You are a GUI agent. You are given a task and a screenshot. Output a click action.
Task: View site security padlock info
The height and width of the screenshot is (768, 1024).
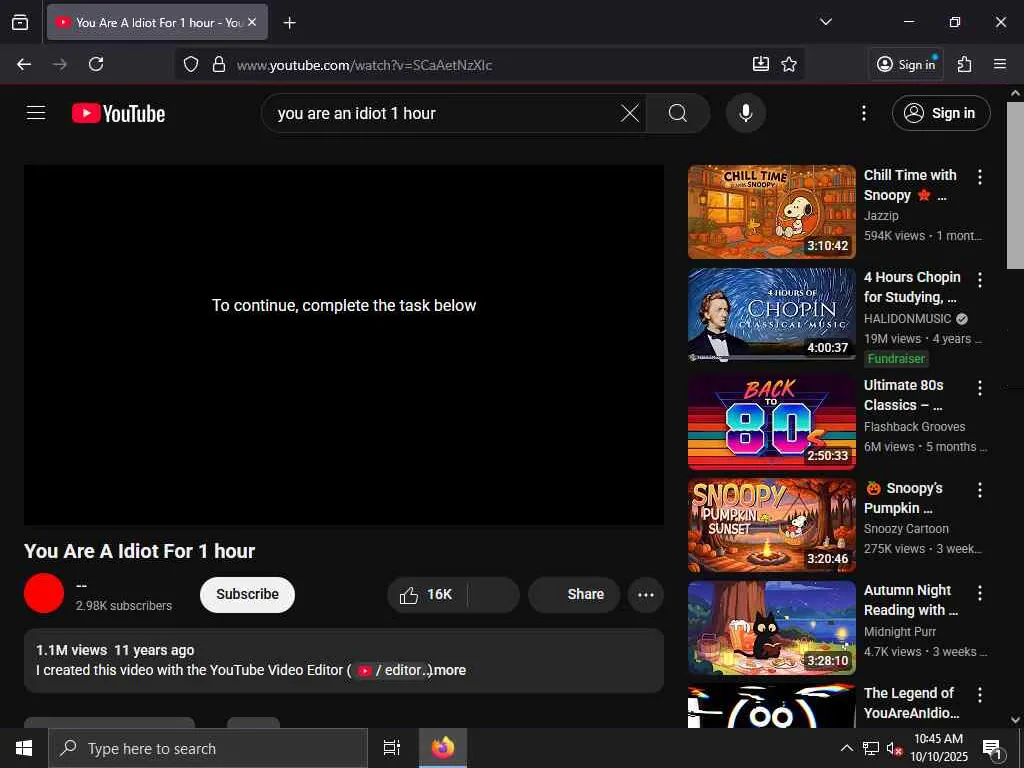click(x=219, y=64)
